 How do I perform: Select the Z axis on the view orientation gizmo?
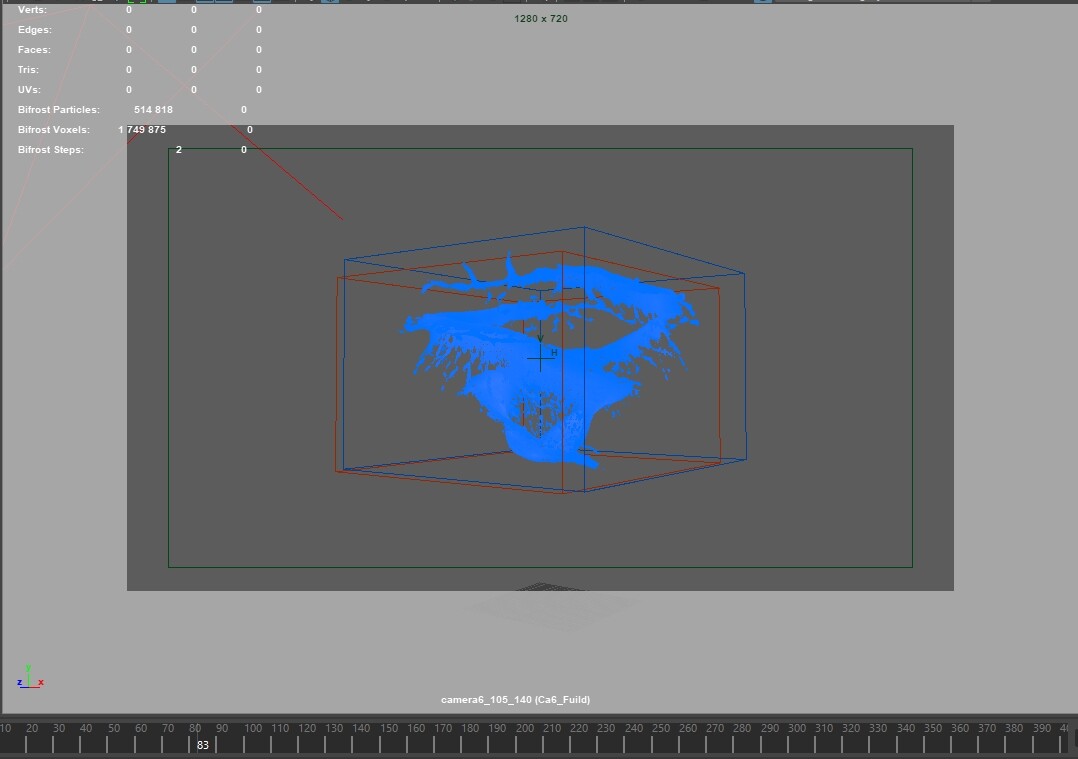(x=19, y=682)
